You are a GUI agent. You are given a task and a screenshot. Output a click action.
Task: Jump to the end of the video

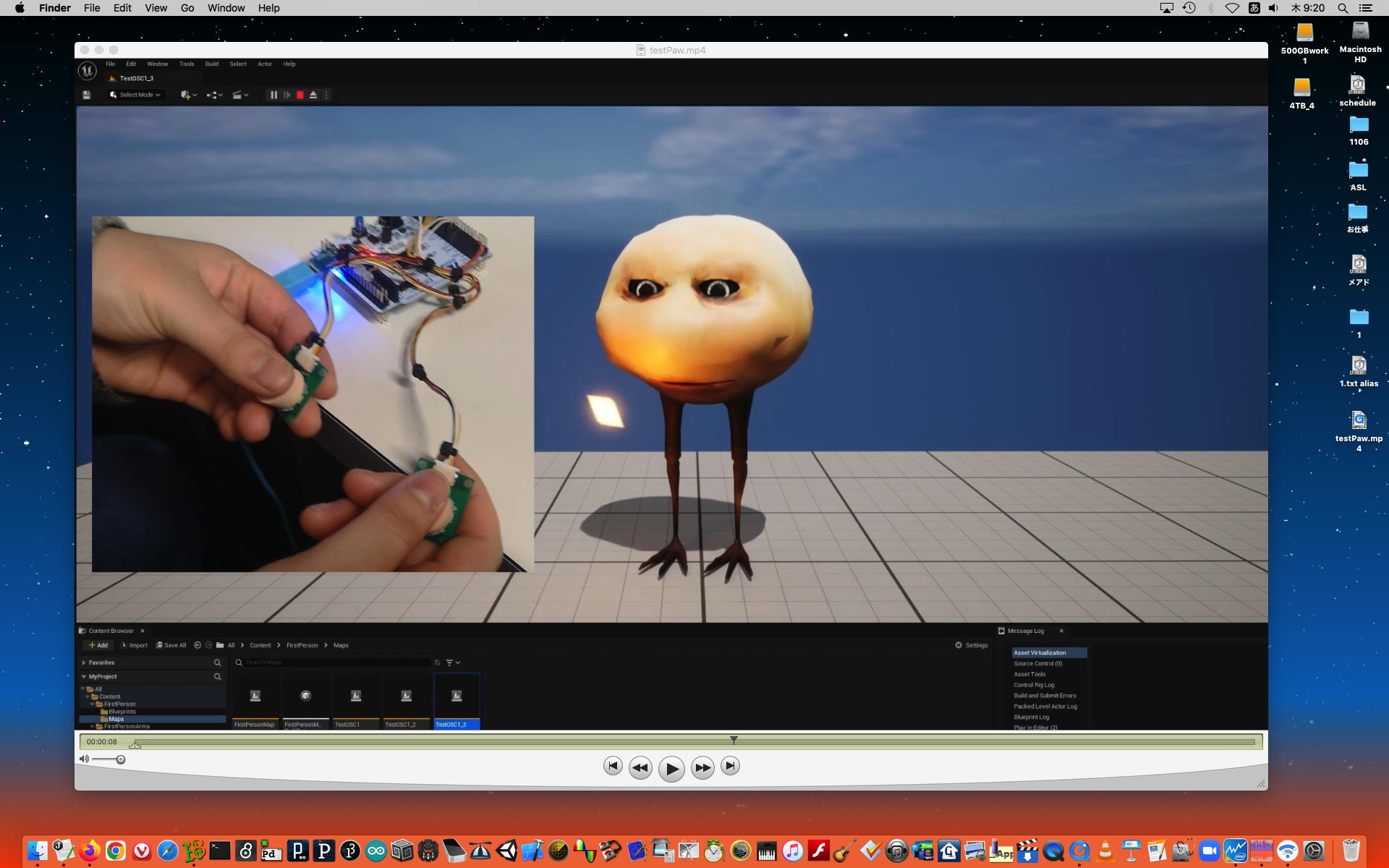tap(731, 766)
